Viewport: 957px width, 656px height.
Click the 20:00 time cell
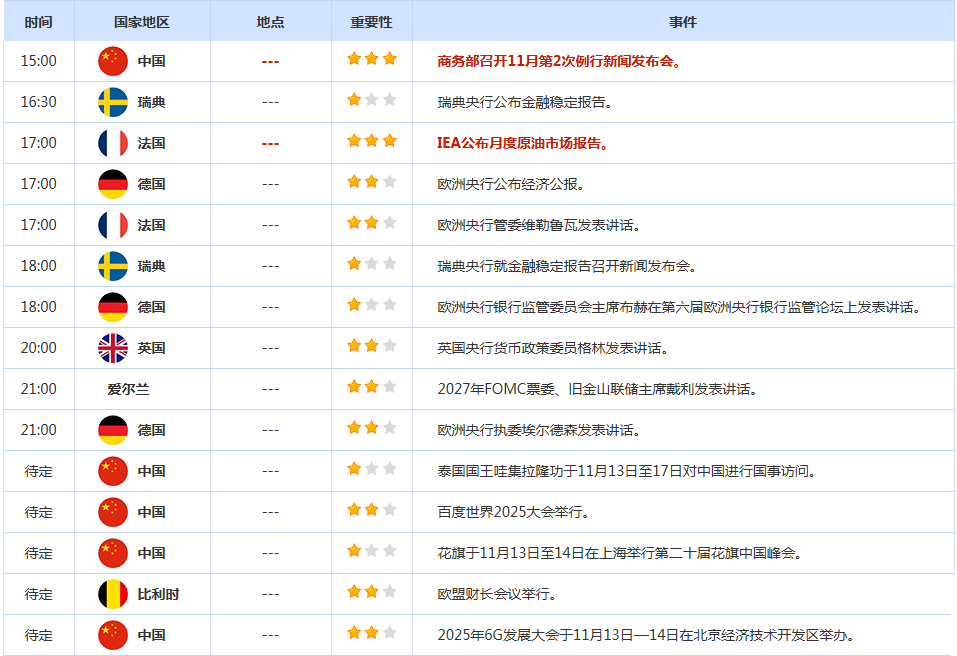[x=38, y=348]
